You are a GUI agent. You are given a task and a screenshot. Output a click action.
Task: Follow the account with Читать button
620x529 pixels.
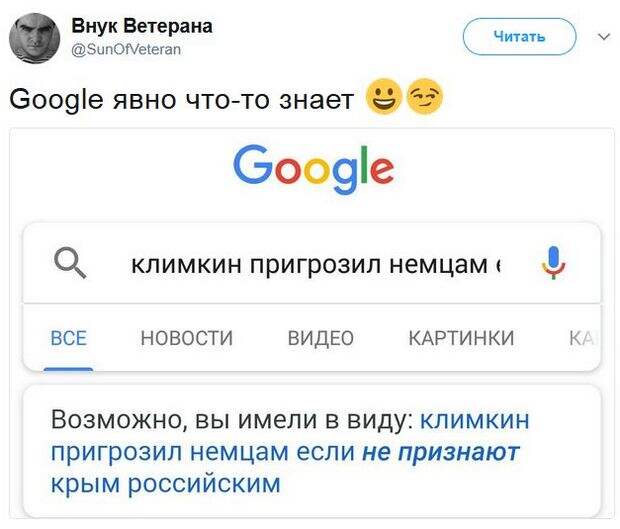(x=520, y=37)
